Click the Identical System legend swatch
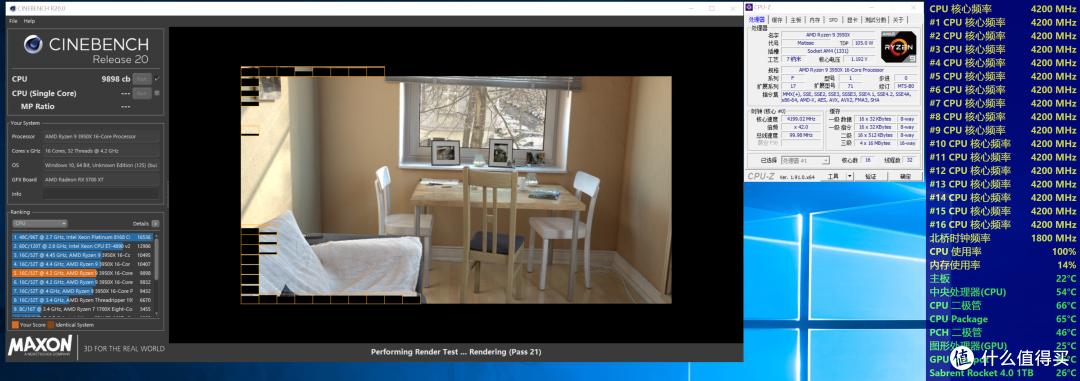The width and height of the screenshot is (1080, 381). point(51,325)
